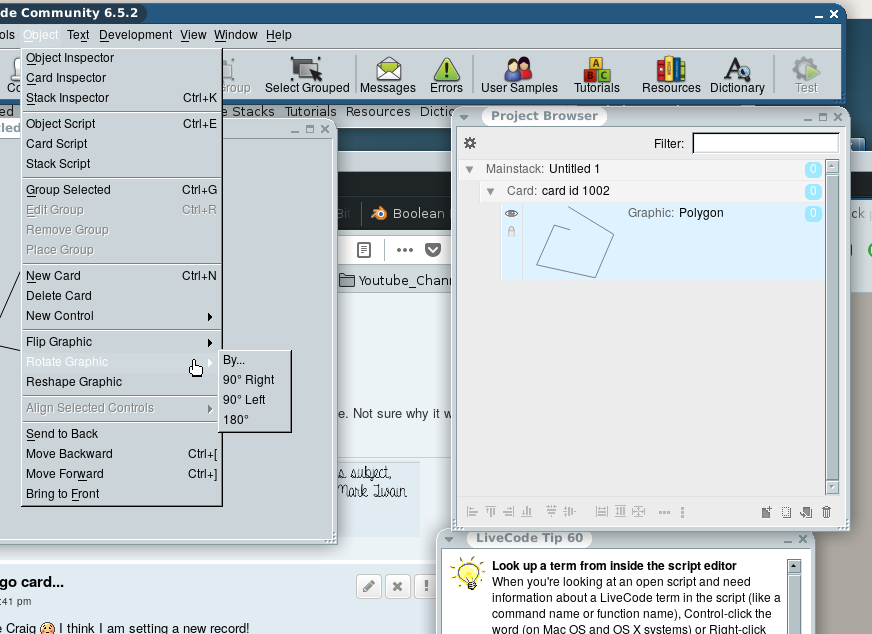Click the X delete icon on forum post
Viewport: 872px width, 634px height.
click(x=398, y=586)
